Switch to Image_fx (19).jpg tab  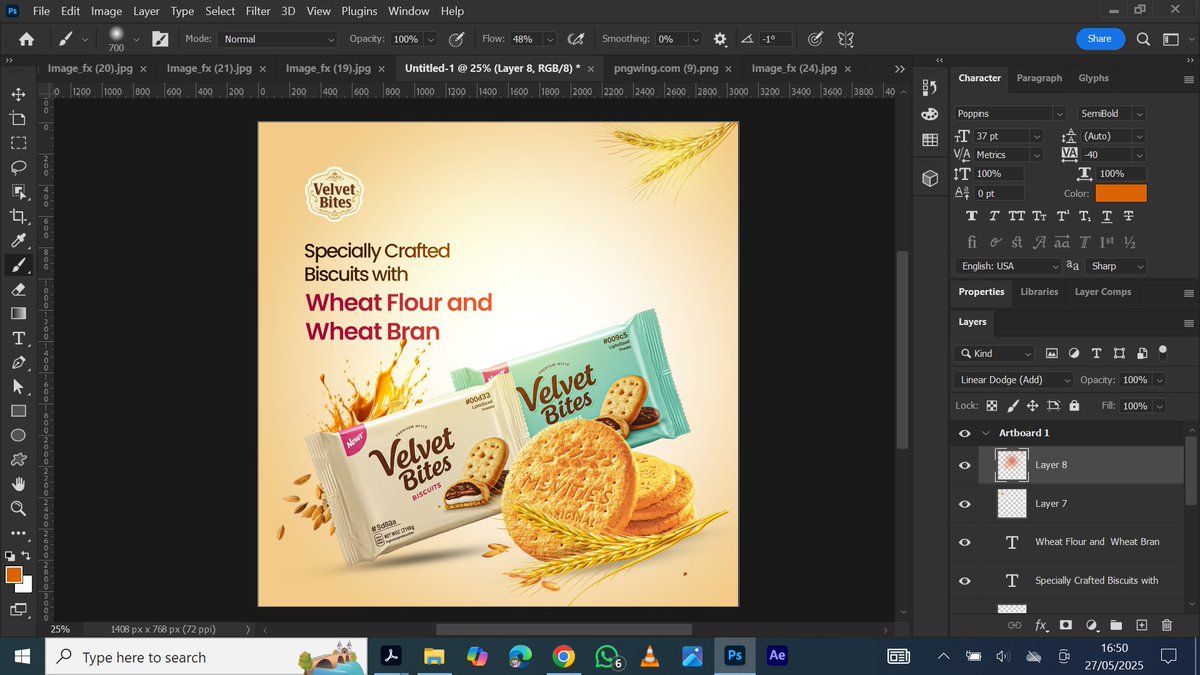click(328, 68)
